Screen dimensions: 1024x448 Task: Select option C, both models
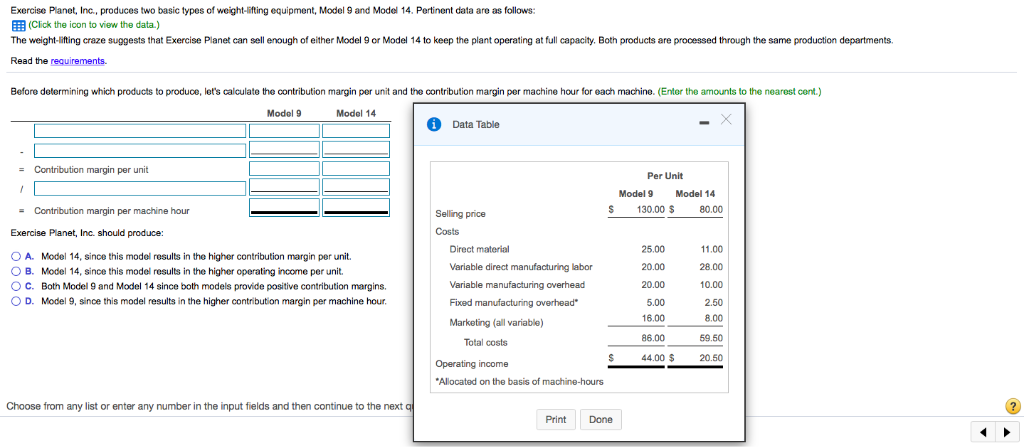point(16,286)
